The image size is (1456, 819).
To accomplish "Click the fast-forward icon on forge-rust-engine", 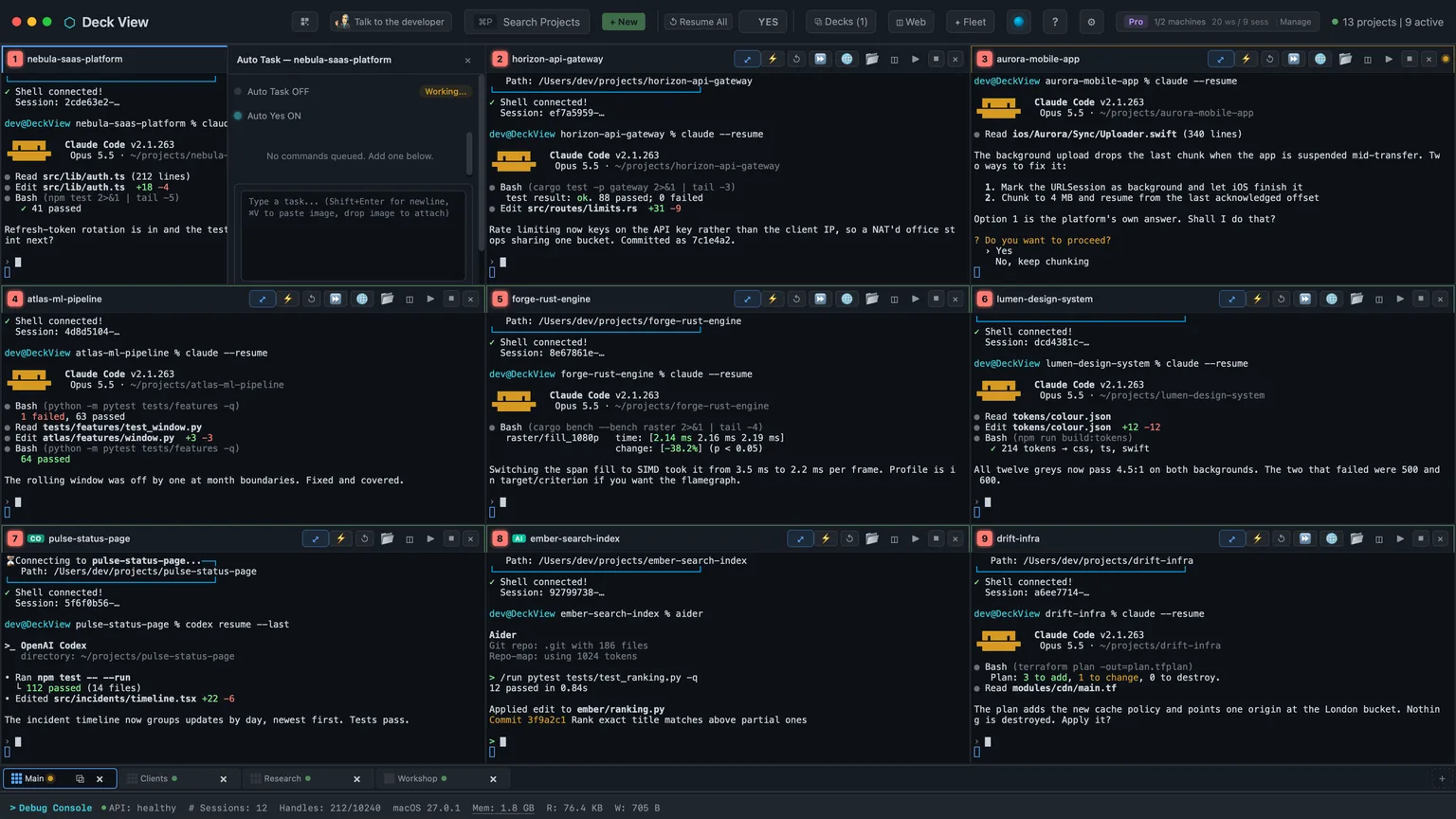I will (x=820, y=299).
